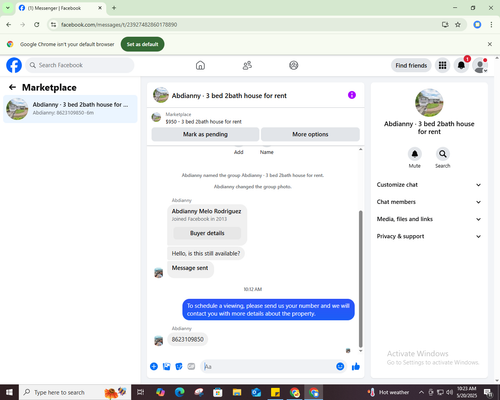Open the Groups icon in top navigation
Screen dimensions: 500x400
click(x=294, y=65)
